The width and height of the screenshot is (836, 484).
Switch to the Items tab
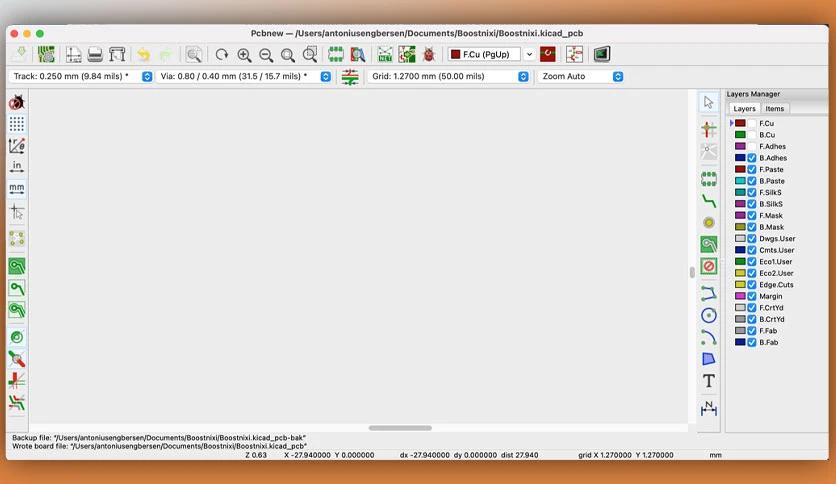tap(775, 108)
